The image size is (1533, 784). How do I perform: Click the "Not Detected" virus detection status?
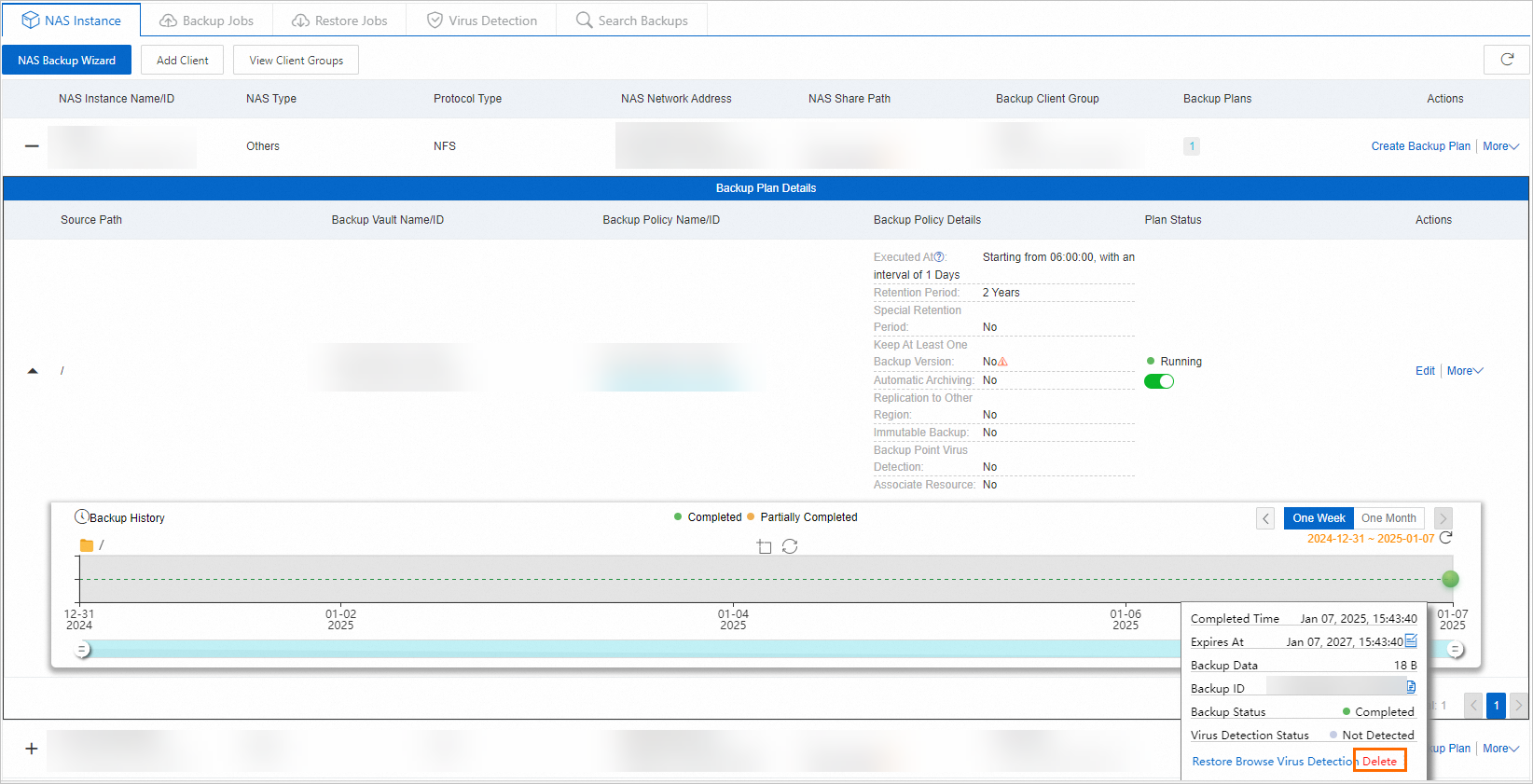1378,736
